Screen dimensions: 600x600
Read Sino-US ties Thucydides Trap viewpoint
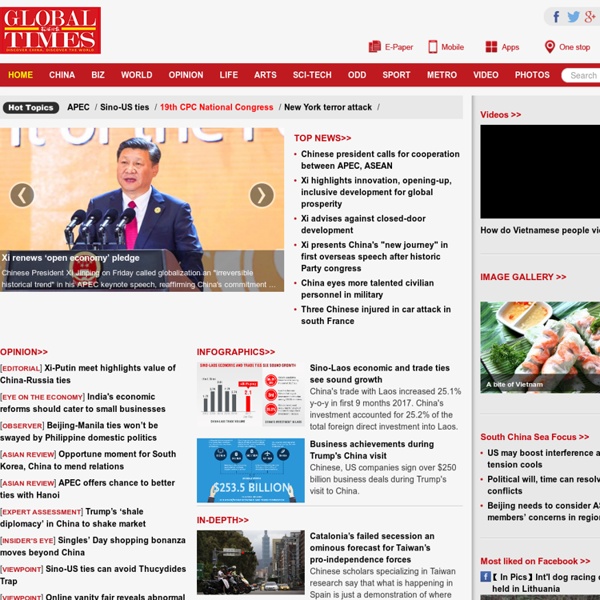point(93,575)
